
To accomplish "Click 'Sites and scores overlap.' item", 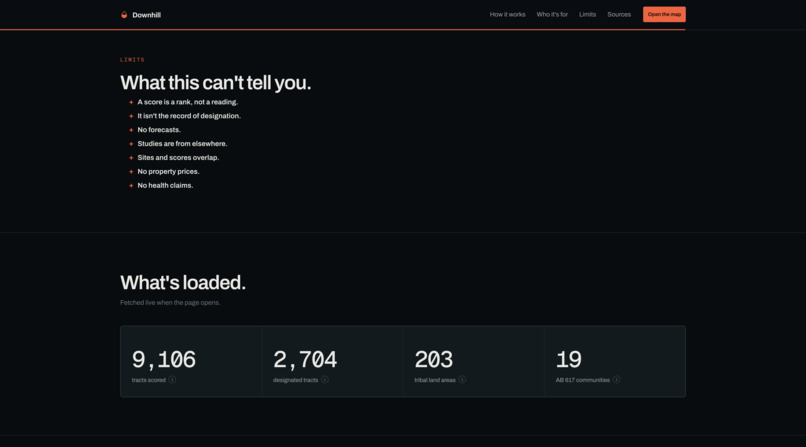I will (178, 157).
